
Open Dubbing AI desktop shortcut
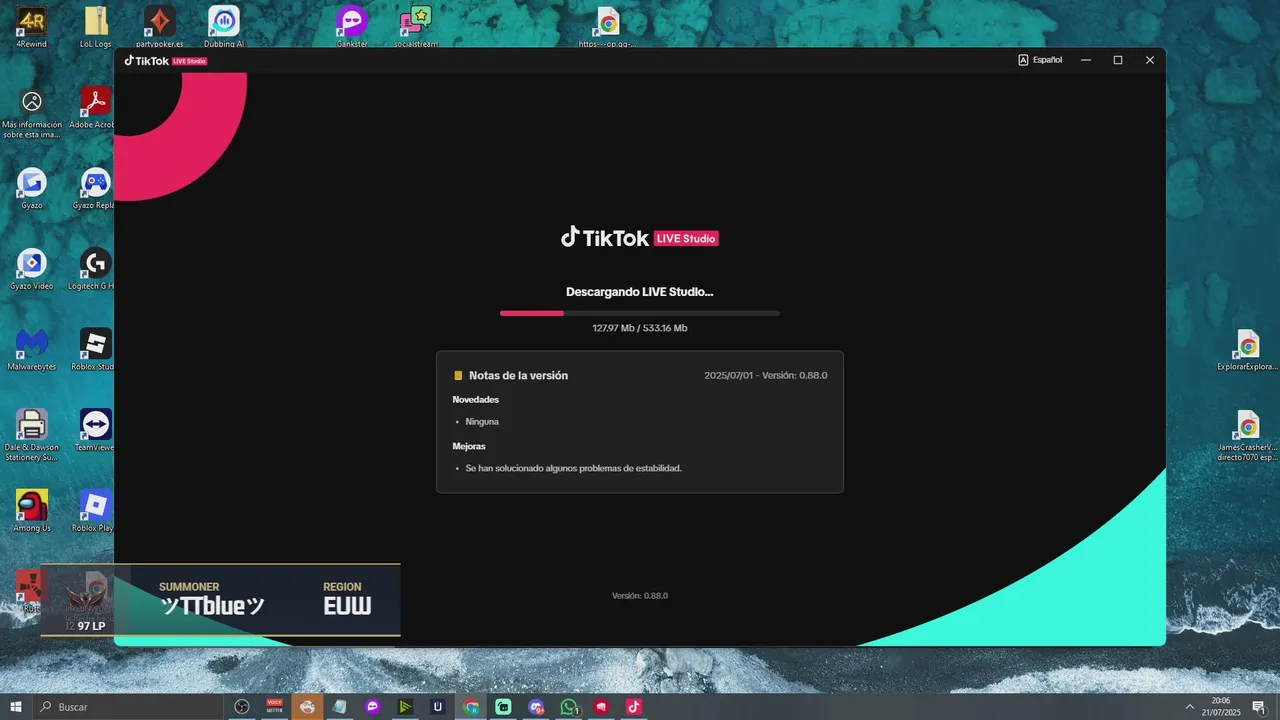[x=224, y=26]
